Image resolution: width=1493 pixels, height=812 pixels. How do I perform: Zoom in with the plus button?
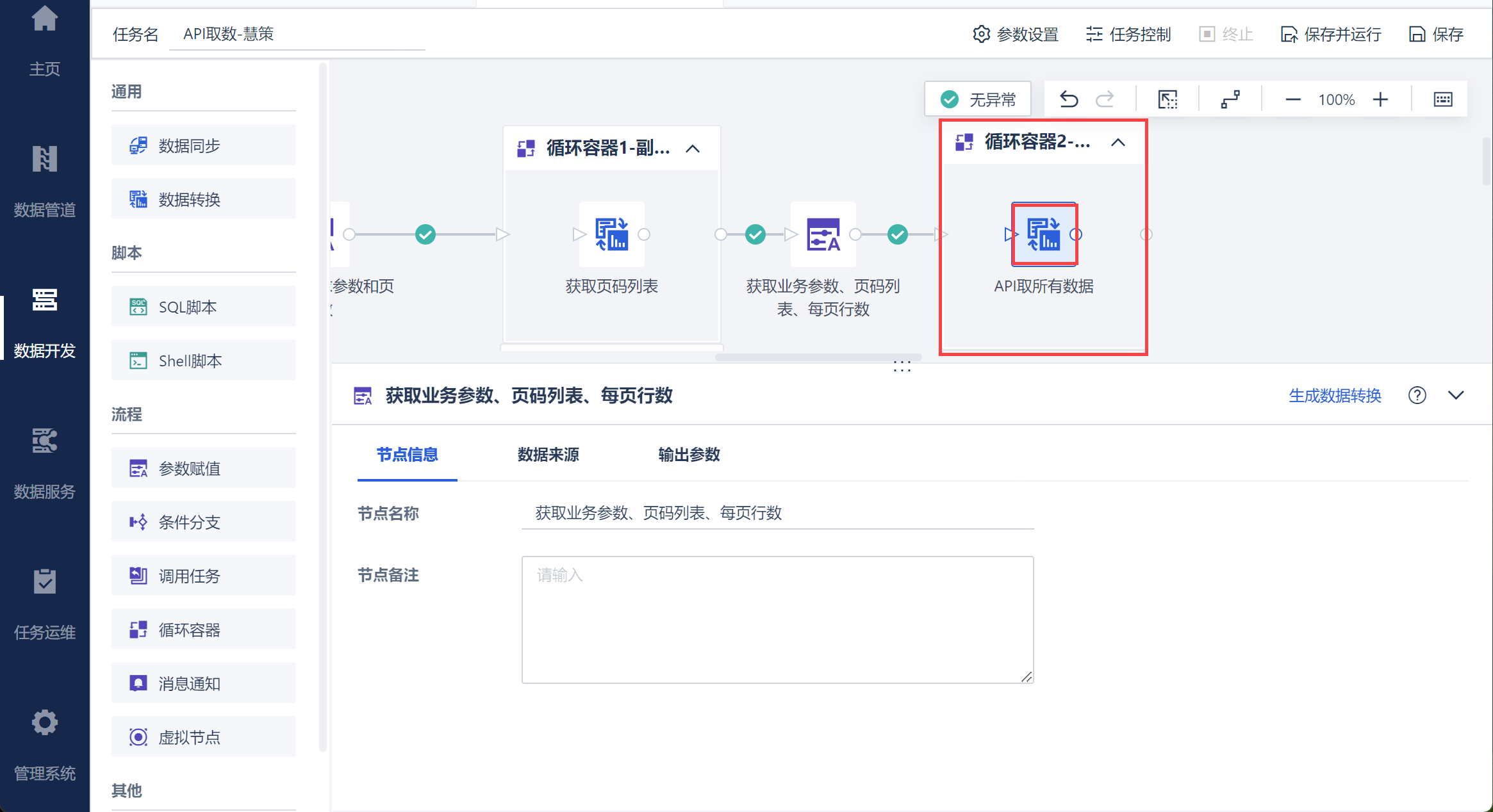click(1380, 99)
